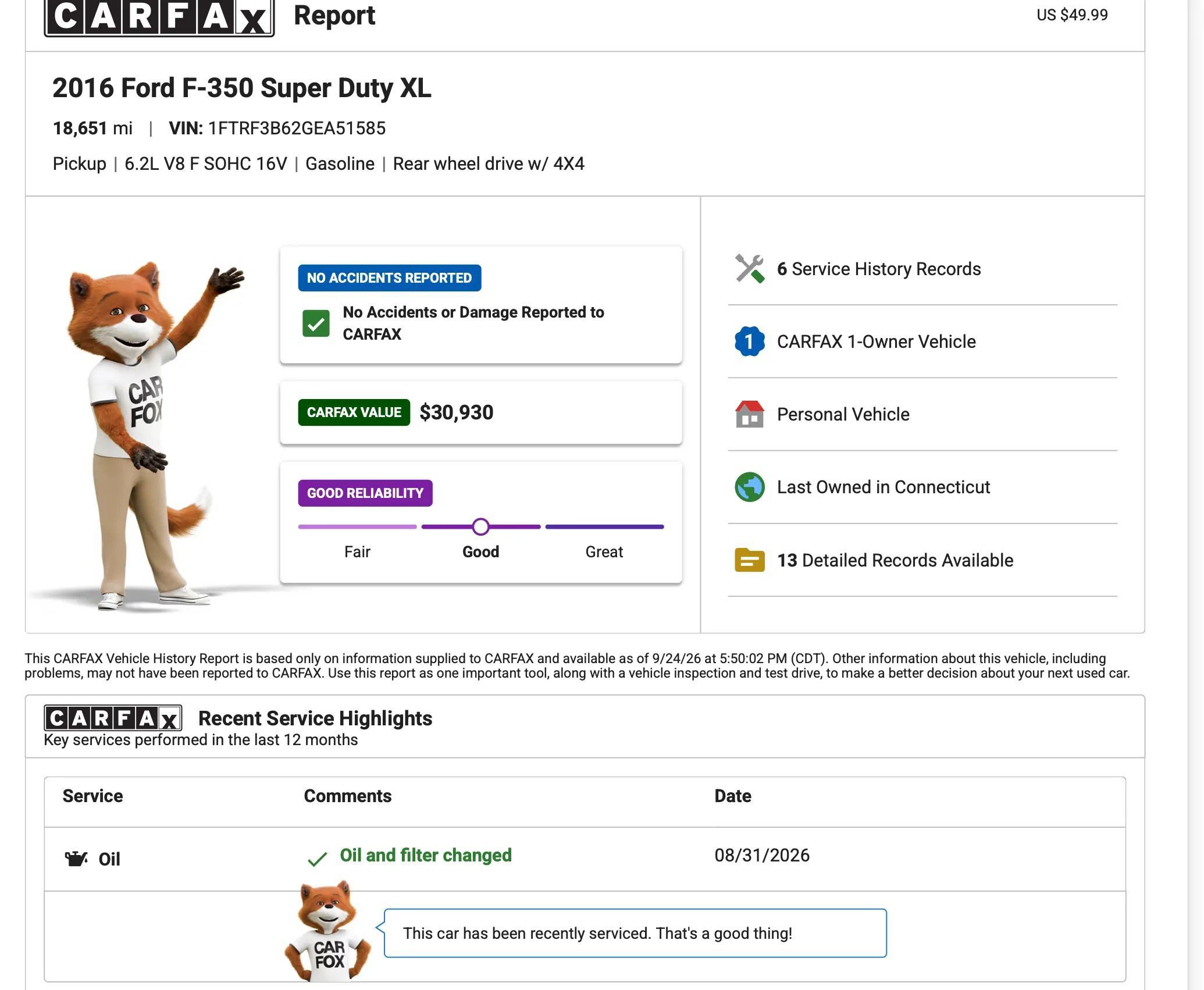Screen dimensions: 1204x990
Task: Click the GOOD RELIABILITY purple badge
Action: (x=365, y=493)
